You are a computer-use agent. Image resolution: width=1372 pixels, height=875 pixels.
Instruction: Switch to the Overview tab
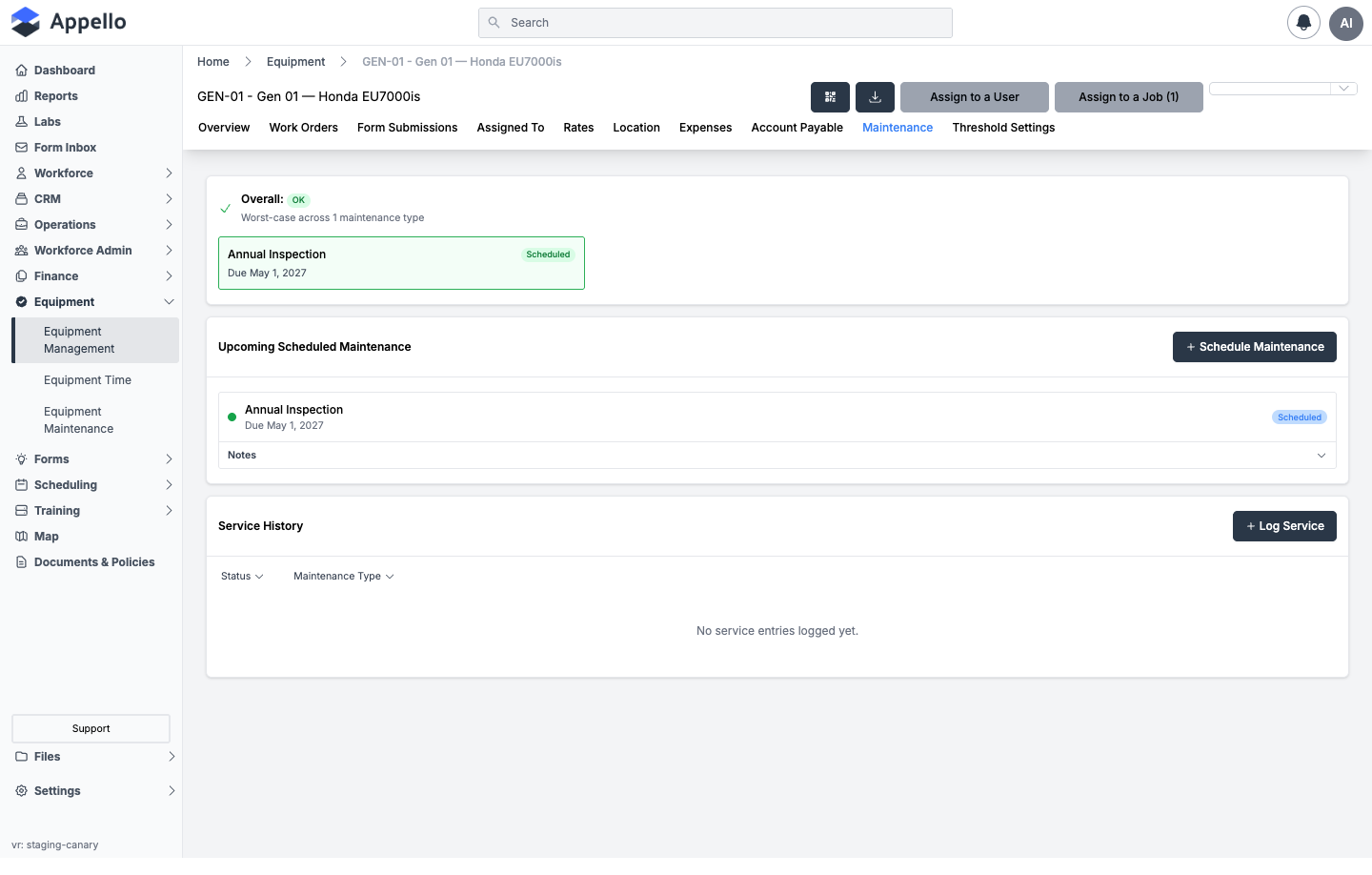(x=224, y=128)
